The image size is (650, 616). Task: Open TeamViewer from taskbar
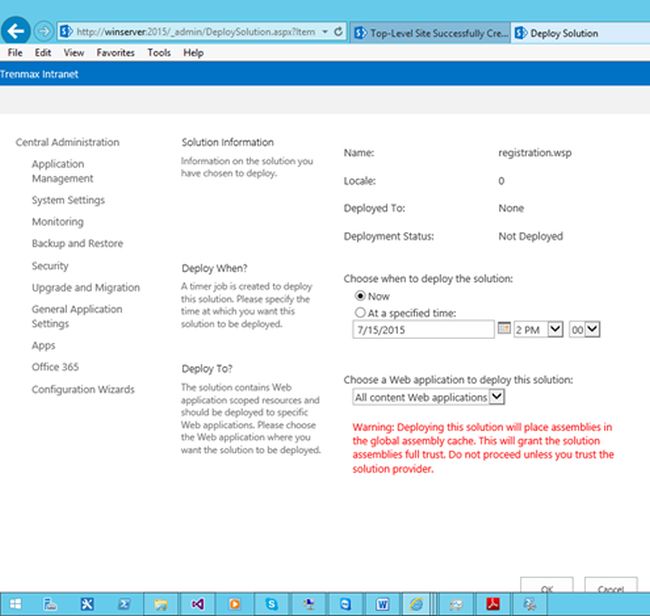[x=345, y=604]
